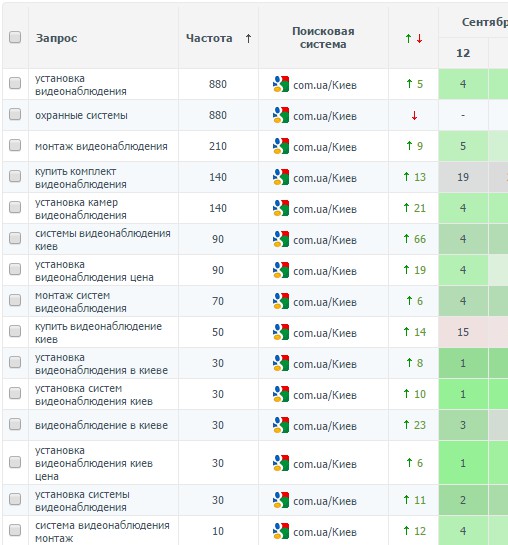Open query установка камер видеонаблюдения
This screenshot has height=545, width=508.
point(81,209)
